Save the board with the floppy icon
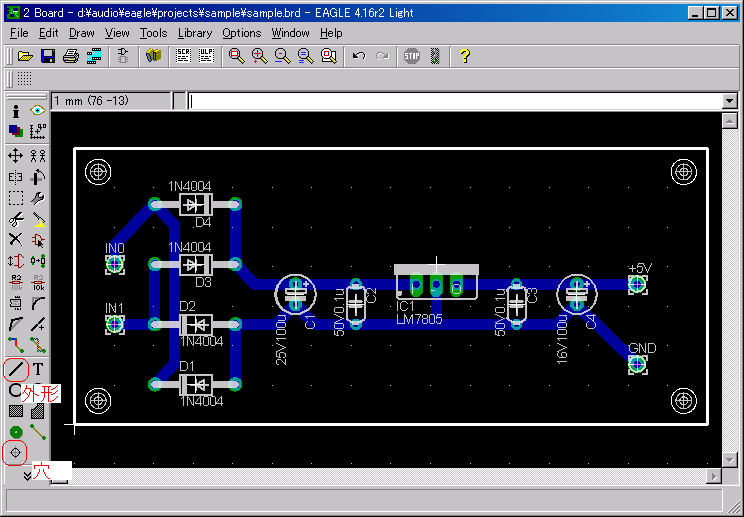744x517 pixels. point(48,56)
